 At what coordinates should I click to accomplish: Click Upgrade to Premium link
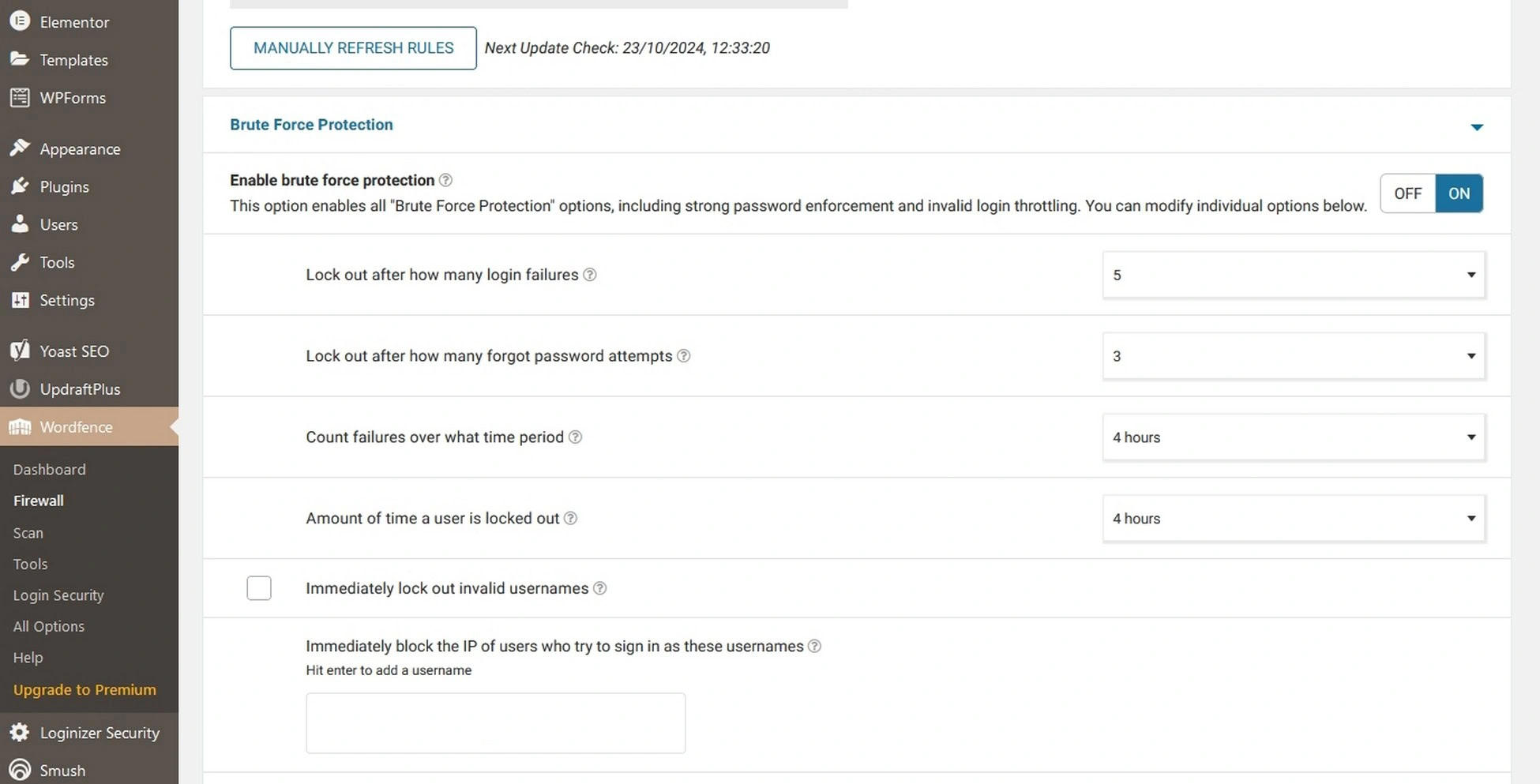tap(85, 689)
